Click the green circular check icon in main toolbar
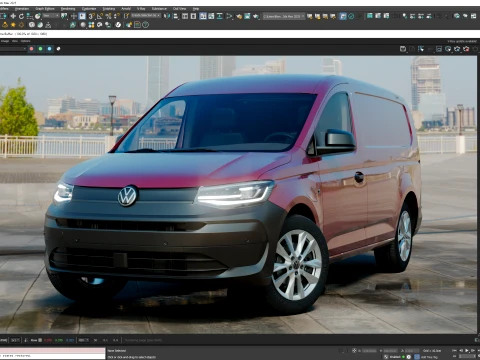The height and width of the screenshot is (360, 480). (x=351, y=16)
